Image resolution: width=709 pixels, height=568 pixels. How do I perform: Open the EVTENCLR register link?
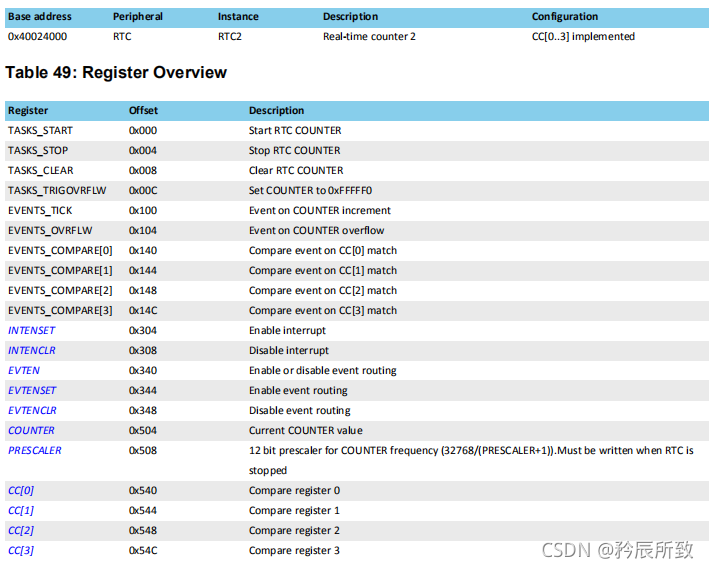(33, 410)
